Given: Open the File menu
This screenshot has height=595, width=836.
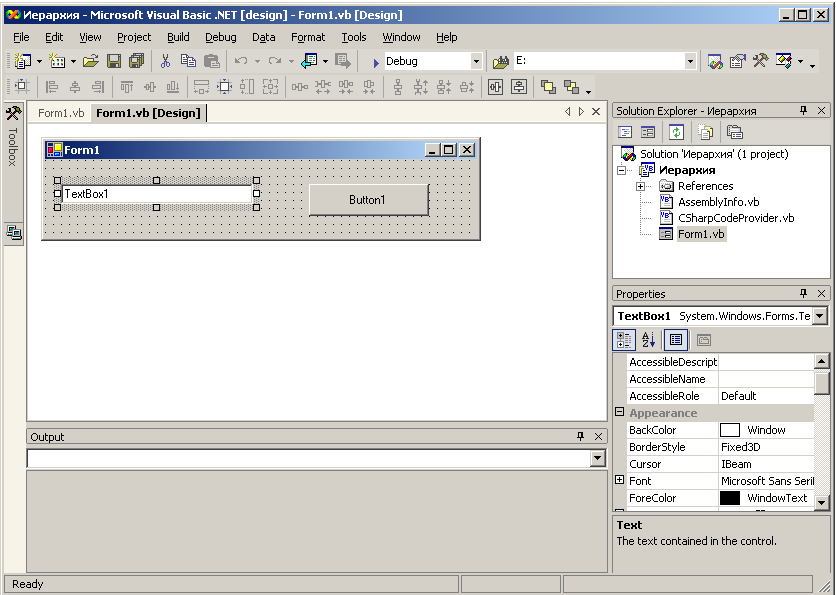Looking at the screenshot, I should pyautogui.click(x=21, y=37).
